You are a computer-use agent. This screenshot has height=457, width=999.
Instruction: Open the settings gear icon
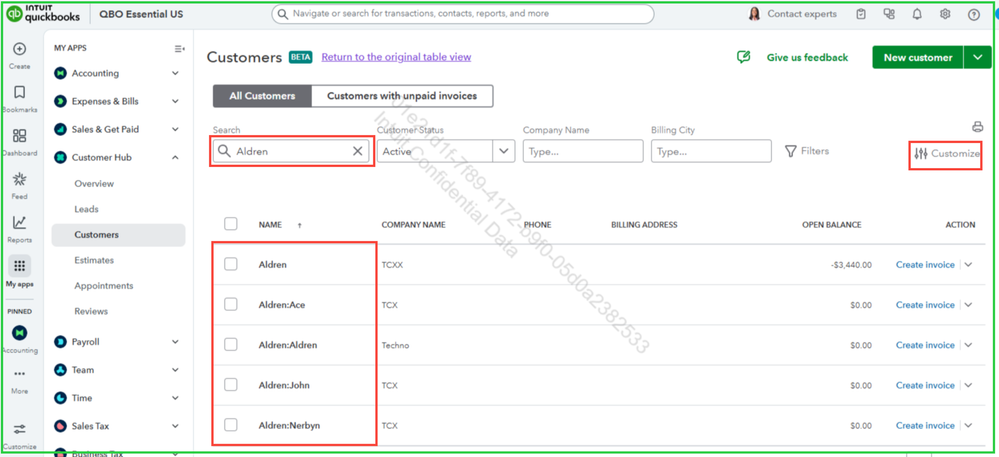tap(945, 14)
